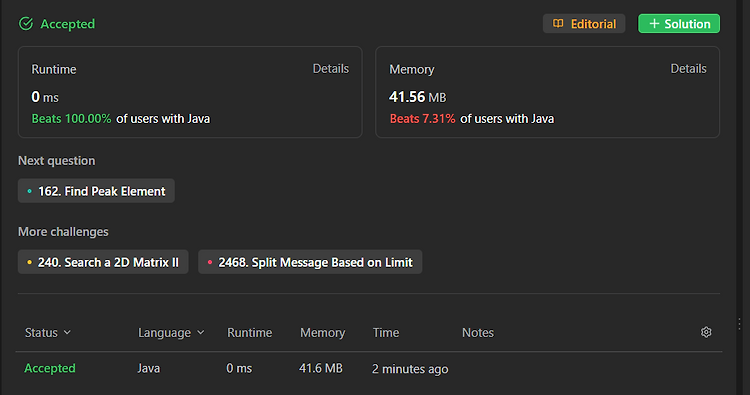750x395 pixels.
Task: Click the green Solution button
Action: point(679,23)
